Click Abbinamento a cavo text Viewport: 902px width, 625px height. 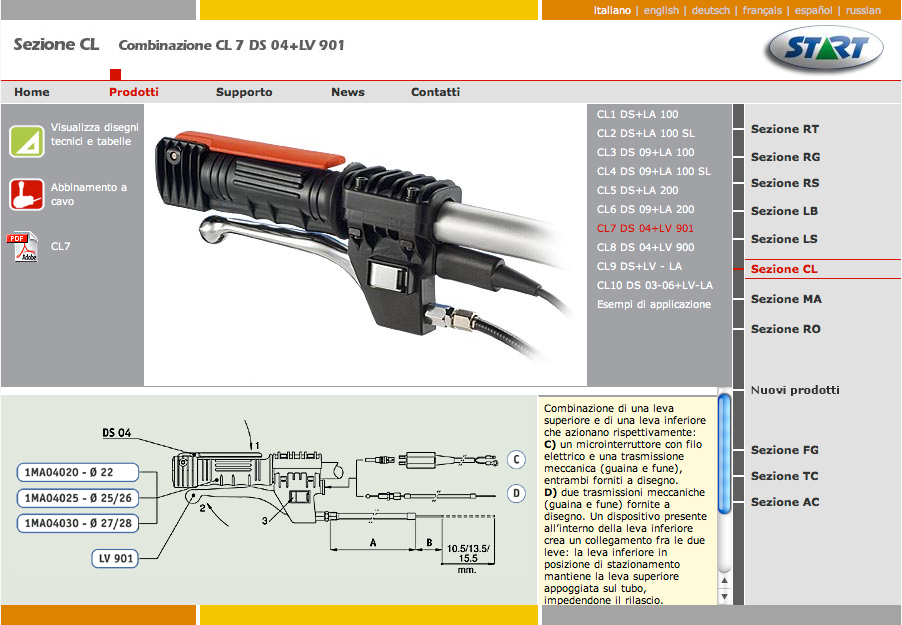[89, 194]
